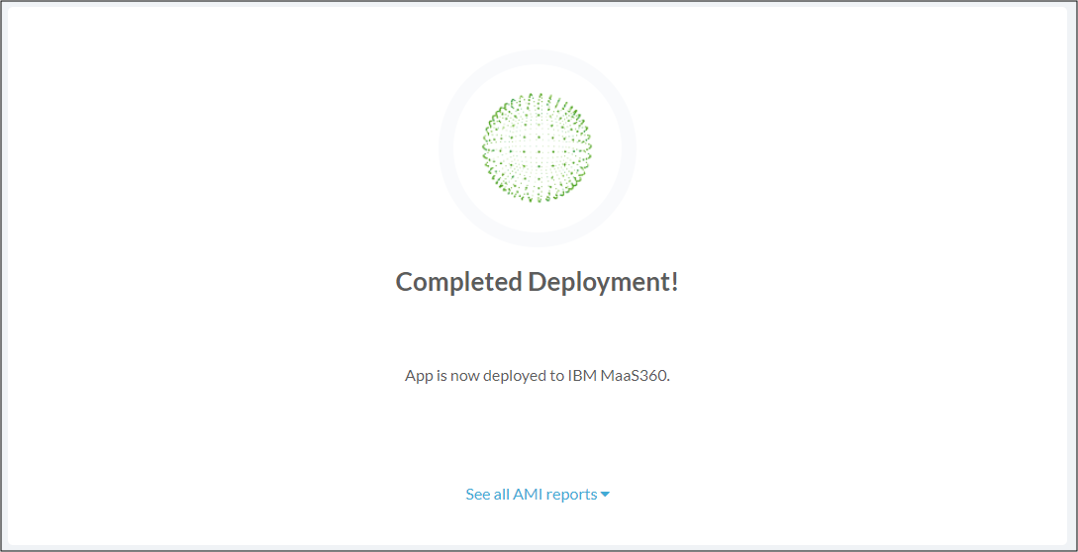Viewport: 1078px width, 552px height.
Task: Click the green dotted sphere deployment icon
Action: click(537, 148)
